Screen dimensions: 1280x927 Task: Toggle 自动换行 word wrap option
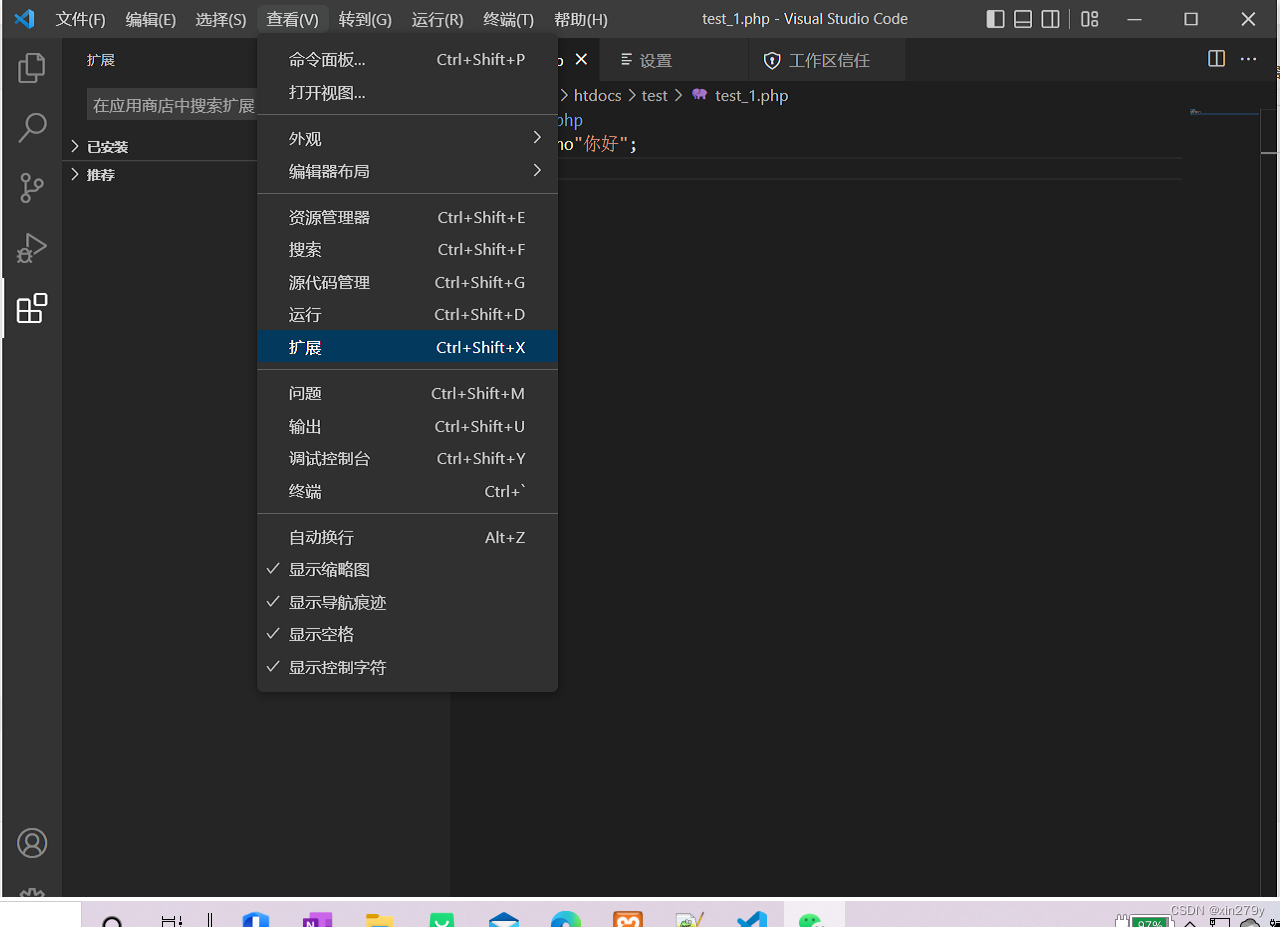407,537
